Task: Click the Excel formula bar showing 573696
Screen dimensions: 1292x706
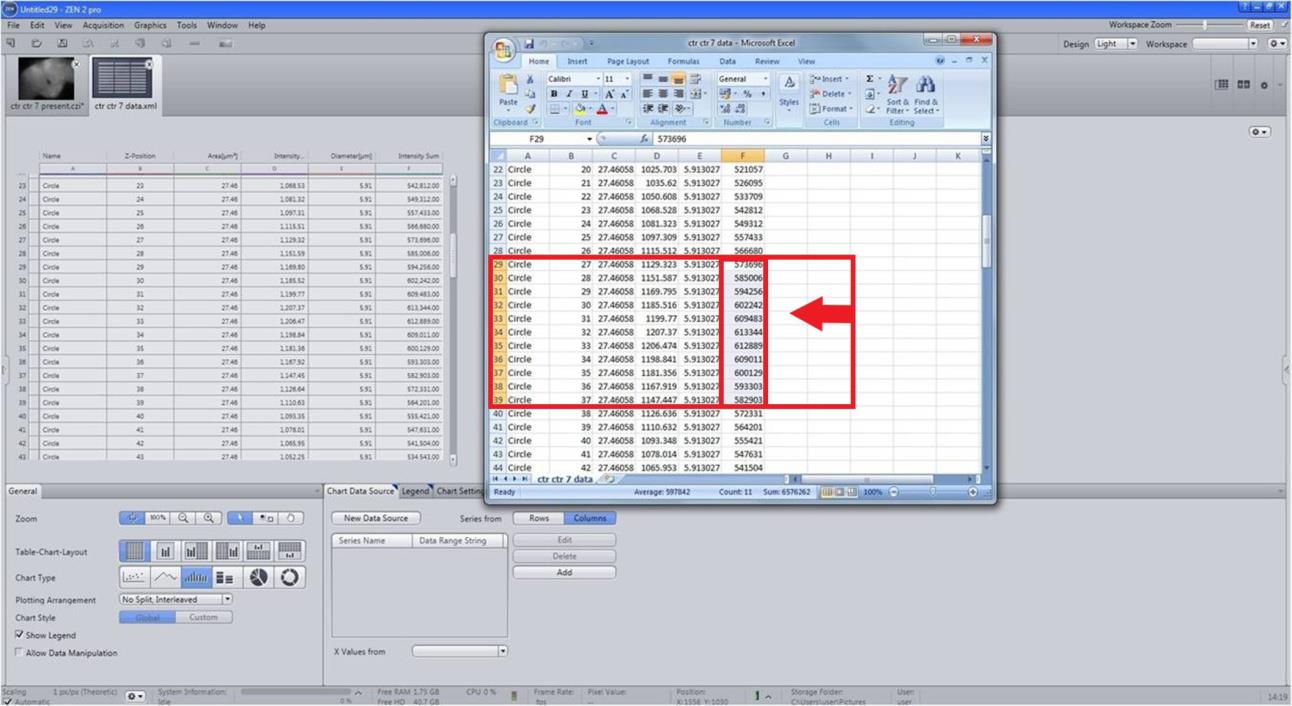Action: tap(817, 139)
